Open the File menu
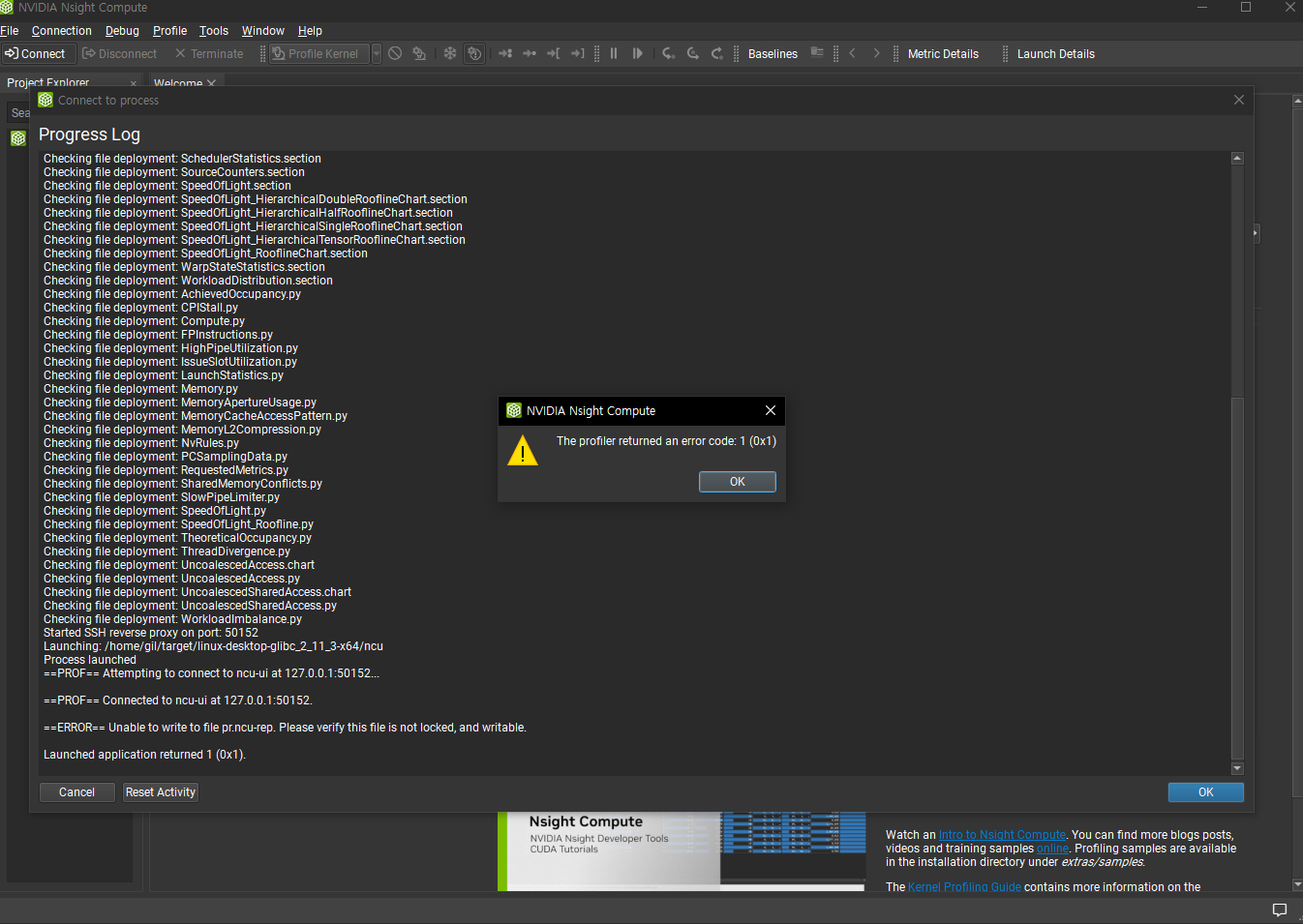 pyautogui.click(x=10, y=31)
